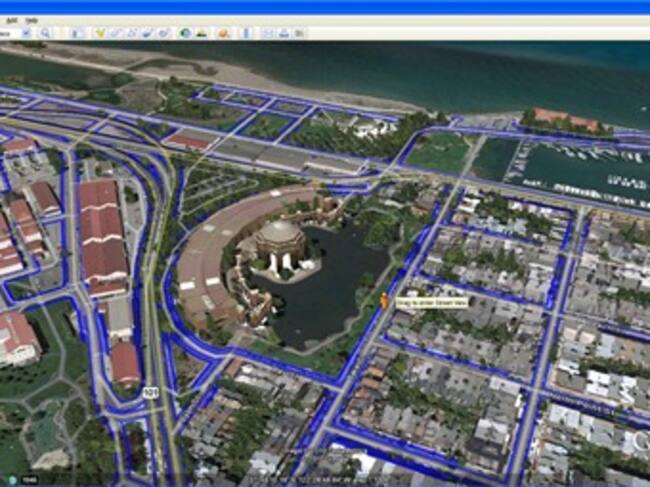Click the Highway 101 shield marker
Image resolution: width=650 pixels, height=487 pixels.
150,392
